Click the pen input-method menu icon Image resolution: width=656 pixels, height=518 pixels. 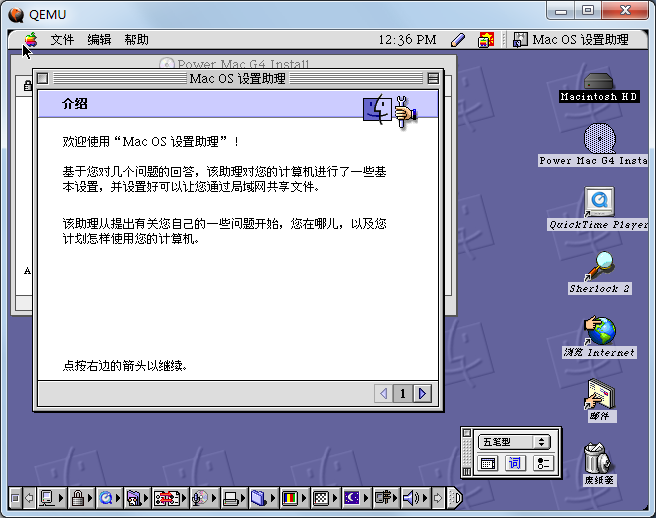click(458, 40)
